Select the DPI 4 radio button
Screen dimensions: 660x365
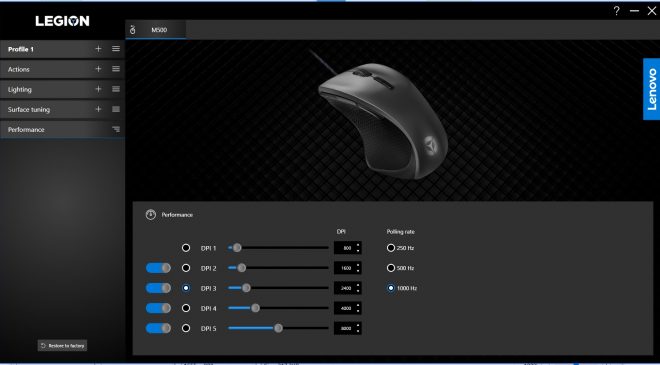click(186, 308)
